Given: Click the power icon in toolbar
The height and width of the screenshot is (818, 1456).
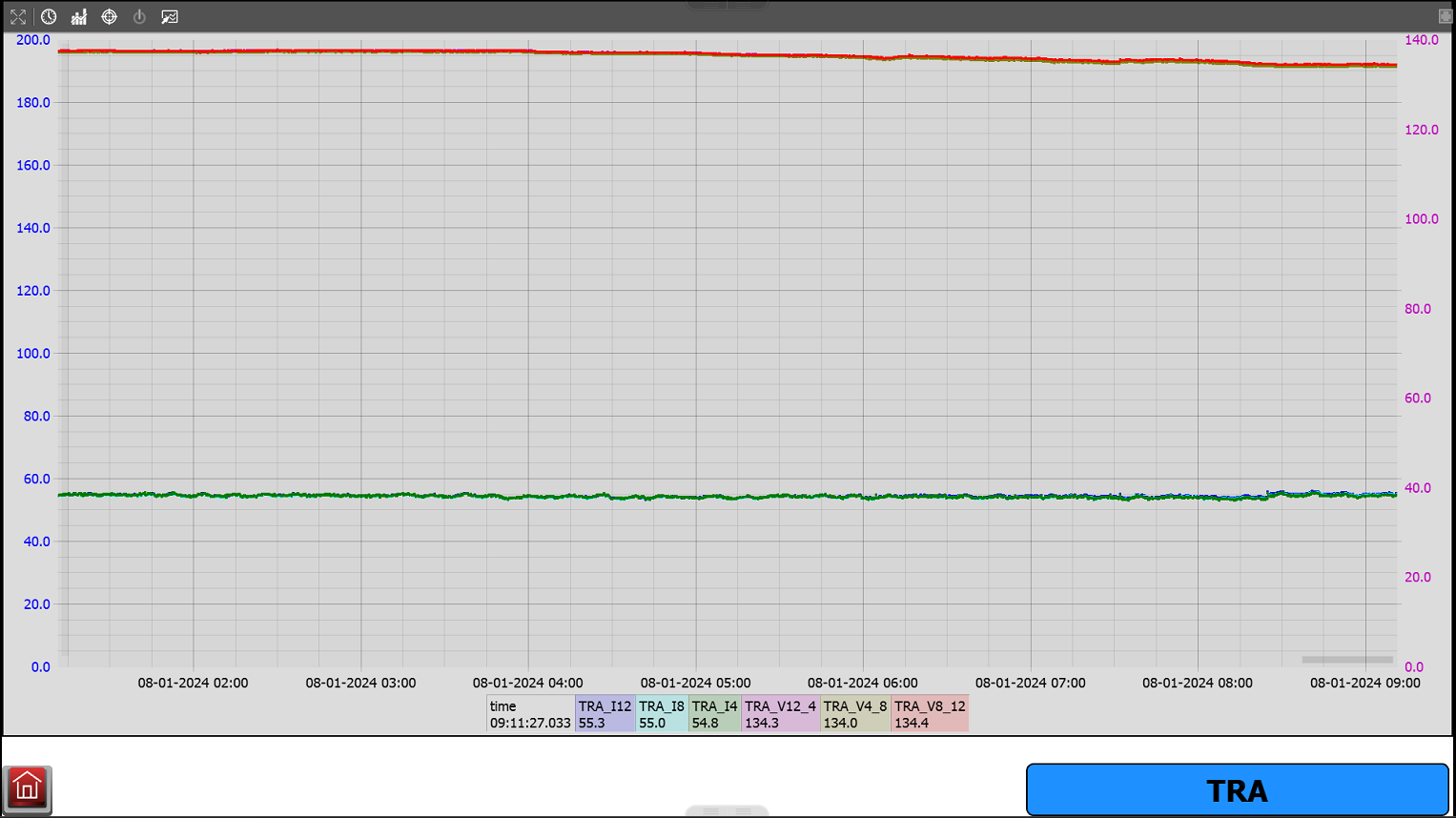Looking at the screenshot, I should (x=139, y=17).
